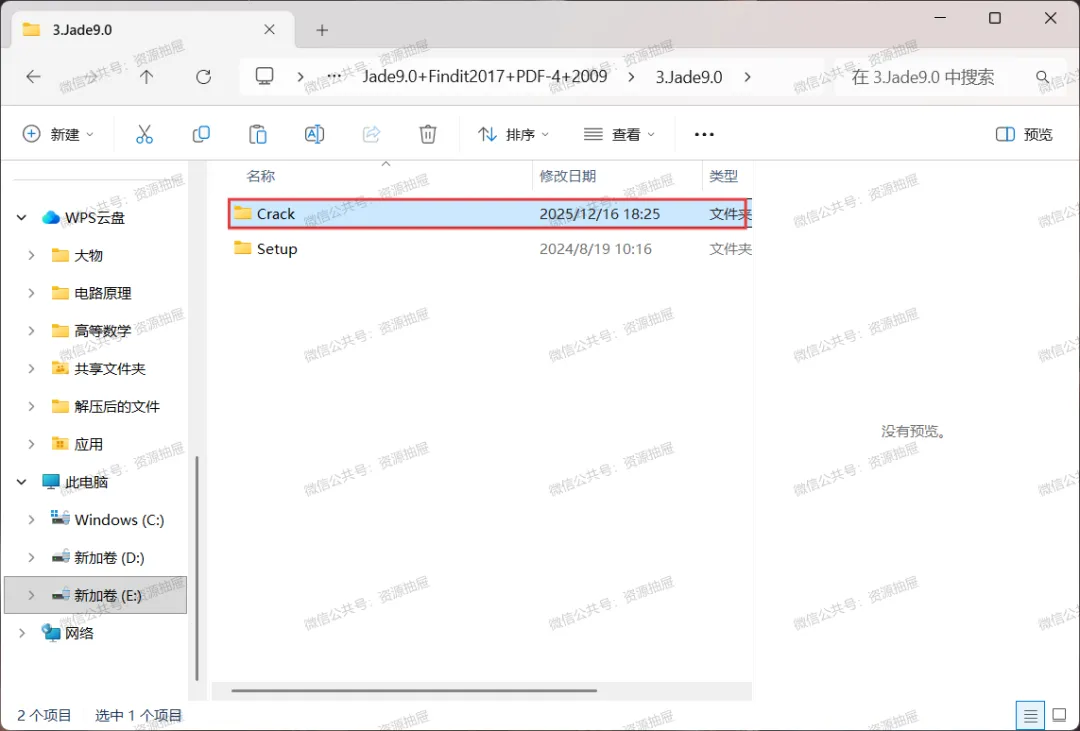Collapse the 此电脑 tree node
This screenshot has height=731, width=1080.
(22, 482)
